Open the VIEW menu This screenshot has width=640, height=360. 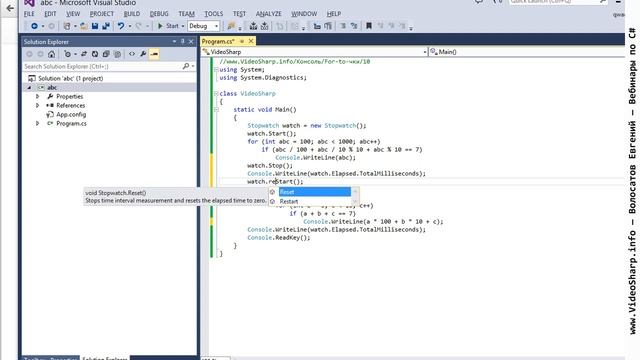(73, 14)
